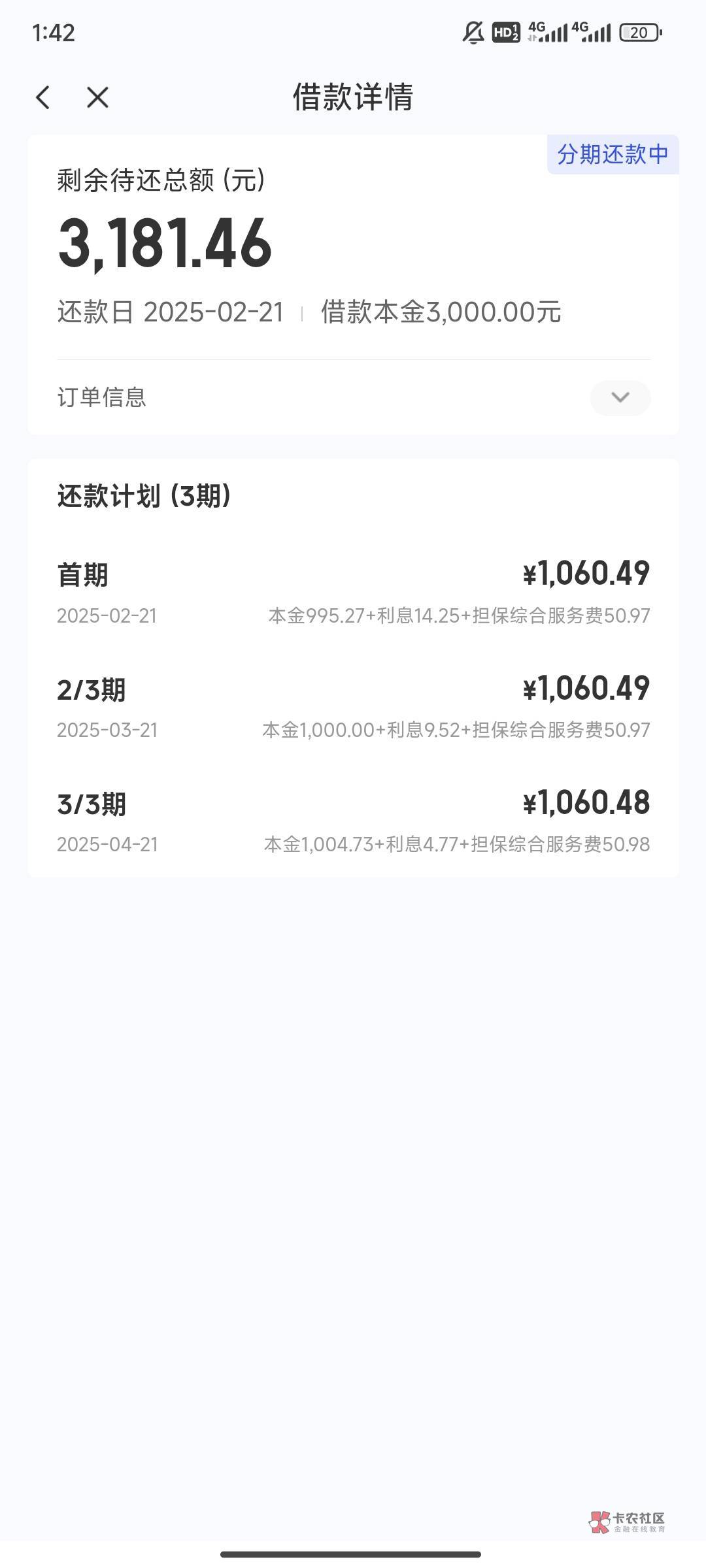Image resolution: width=706 pixels, height=1568 pixels.
Task: Tap the second 4G signal icon
Action: [591, 32]
